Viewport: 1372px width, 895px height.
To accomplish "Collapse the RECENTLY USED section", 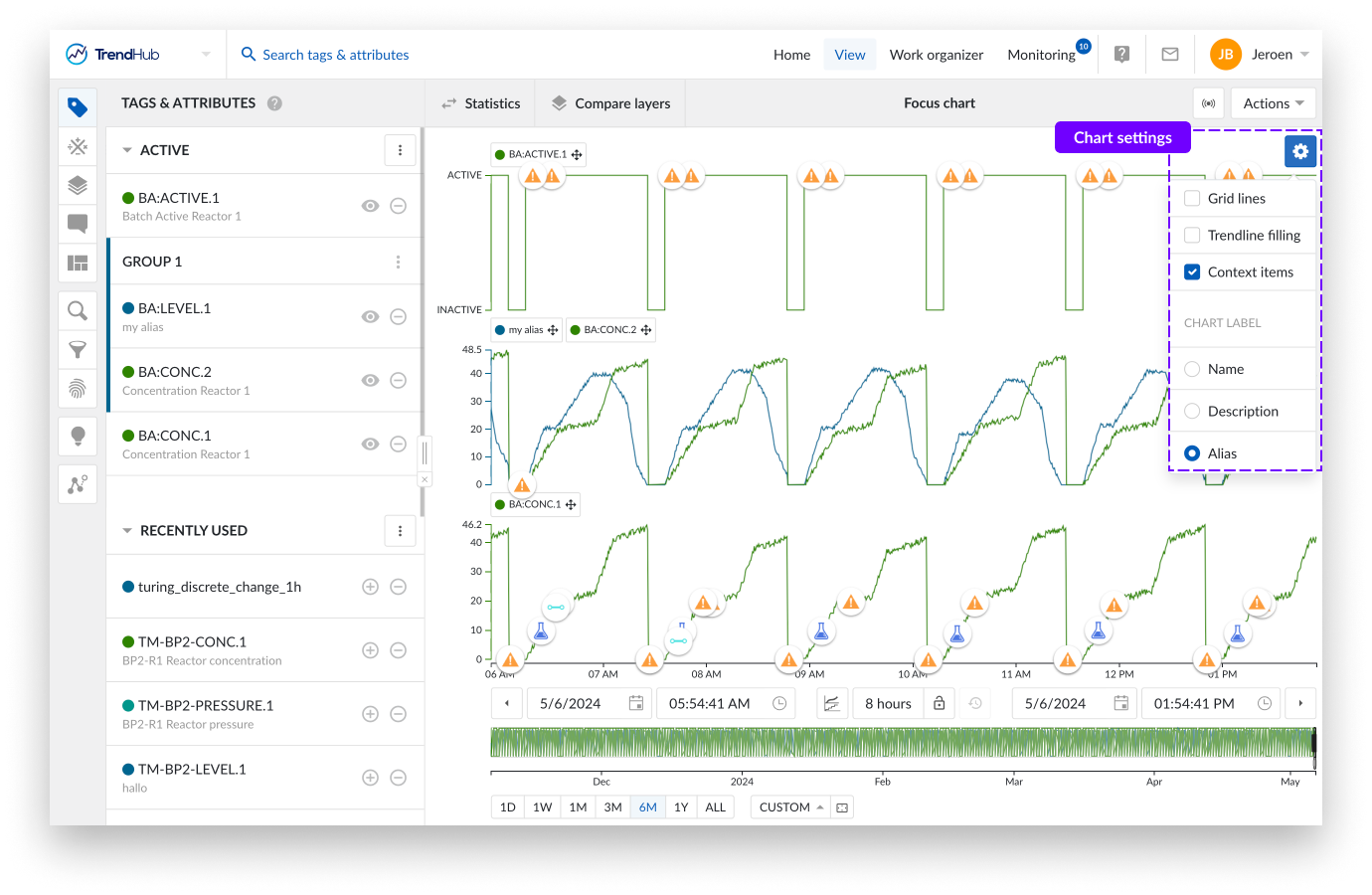I will tap(127, 531).
